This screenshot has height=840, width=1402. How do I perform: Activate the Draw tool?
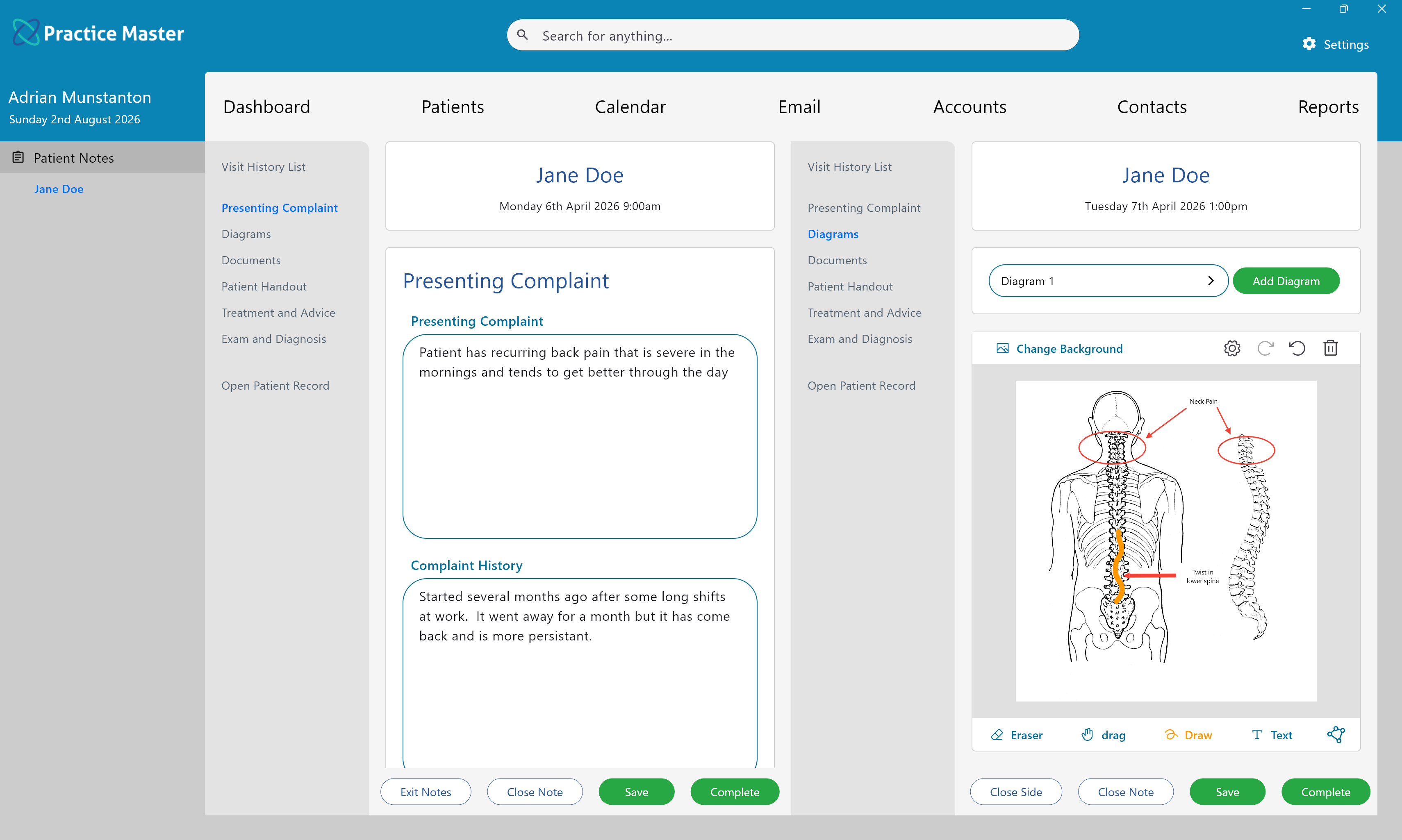pyautogui.click(x=1188, y=735)
